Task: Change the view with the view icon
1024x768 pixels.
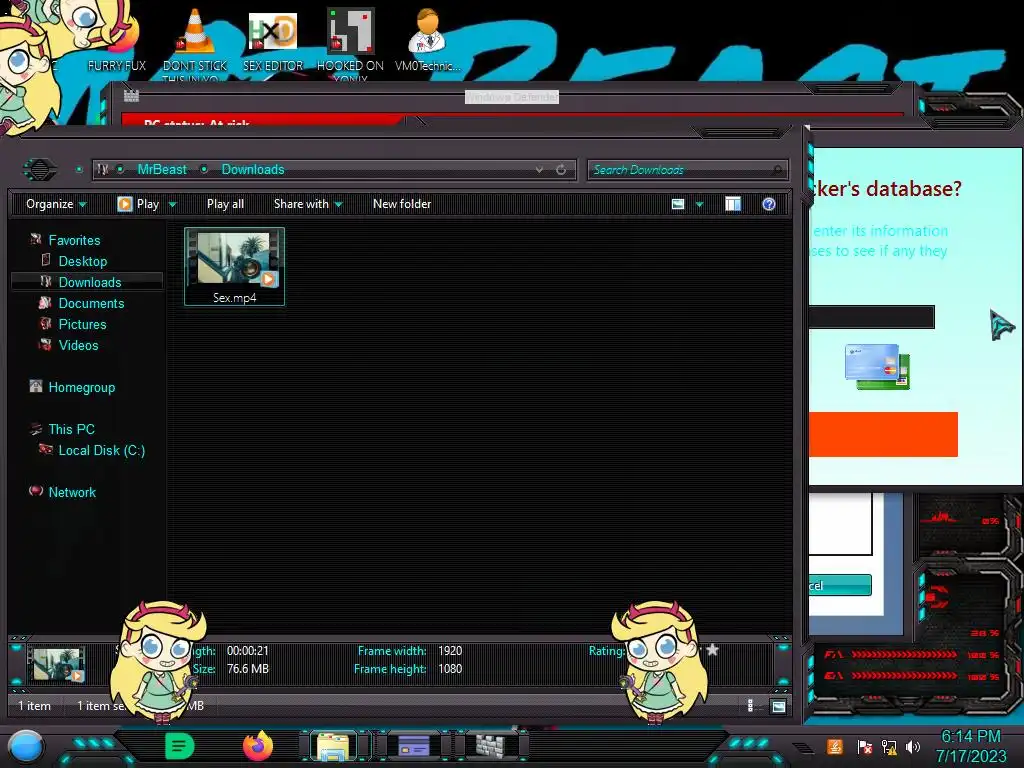Action: [678, 204]
